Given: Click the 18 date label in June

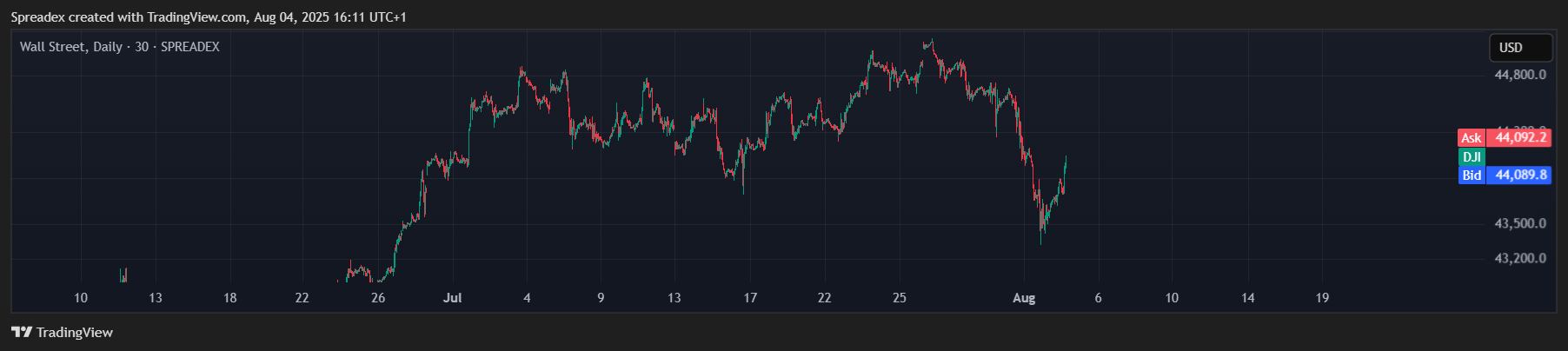Looking at the screenshot, I should 229,298.
